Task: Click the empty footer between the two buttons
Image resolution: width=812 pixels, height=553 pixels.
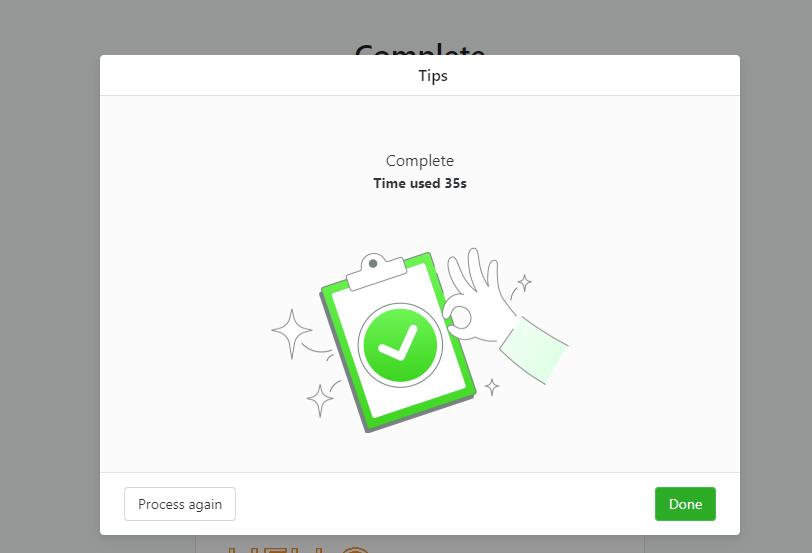Action: (x=445, y=504)
